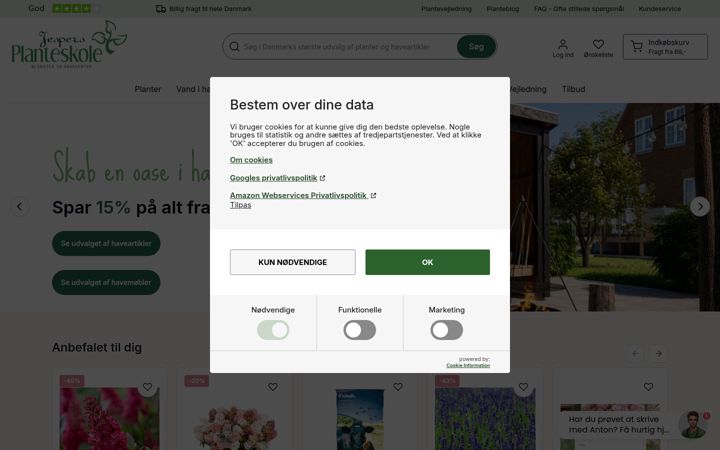Image resolution: width=720 pixels, height=450 pixels.
Task: Click Tilpas to customize cookies
Action: pyautogui.click(x=241, y=205)
